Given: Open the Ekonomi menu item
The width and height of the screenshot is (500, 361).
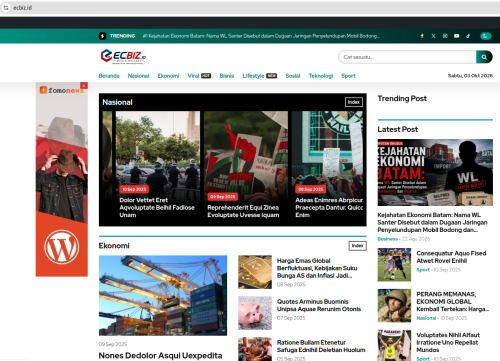Looking at the screenshot, I should 168,76.
